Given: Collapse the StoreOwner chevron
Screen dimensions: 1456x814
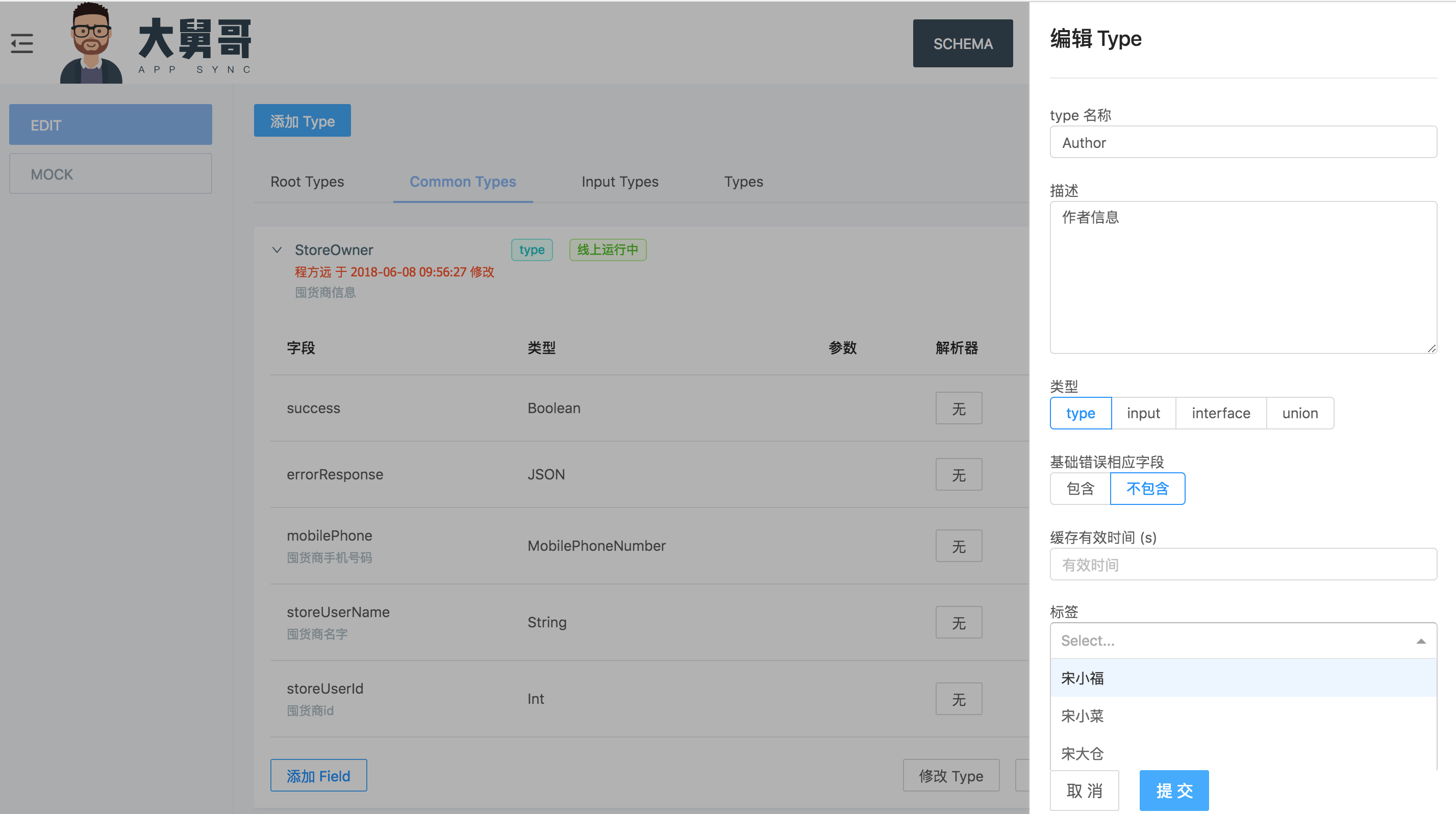Looking at the screenshot, I should pos(277,250).
